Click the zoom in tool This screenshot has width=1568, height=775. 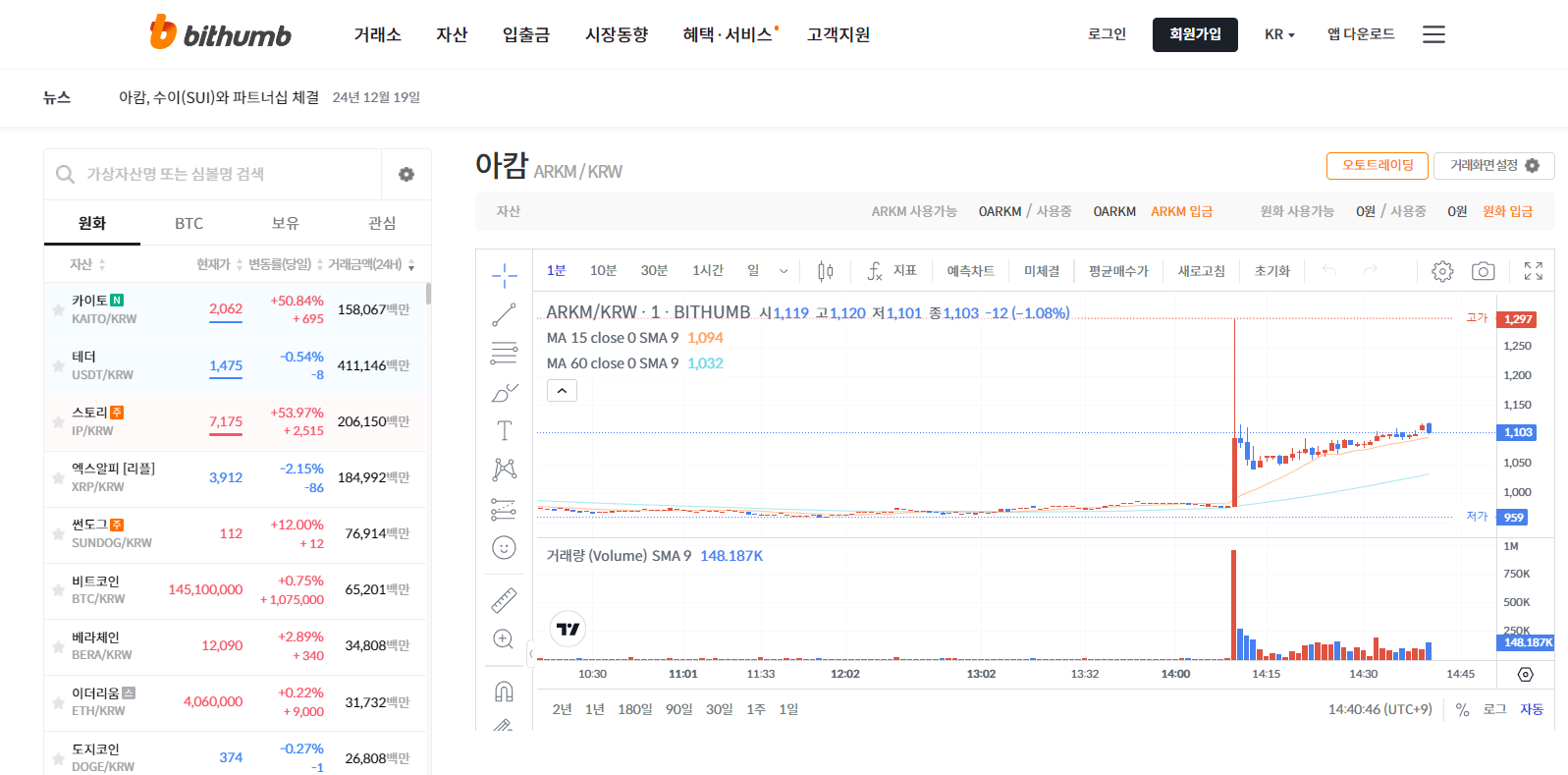click(x=504, y=639)
